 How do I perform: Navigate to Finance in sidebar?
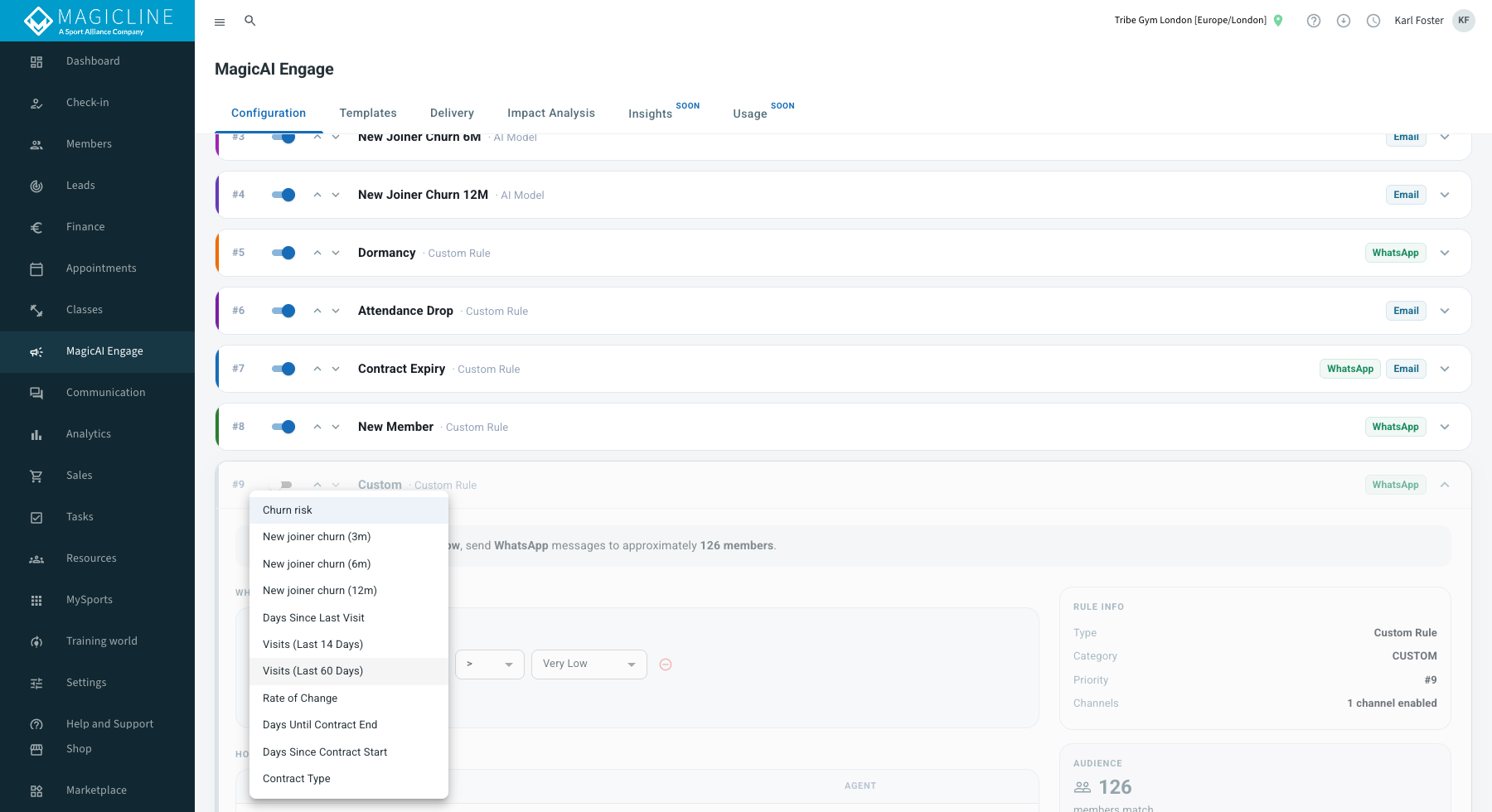coord(97,227)
